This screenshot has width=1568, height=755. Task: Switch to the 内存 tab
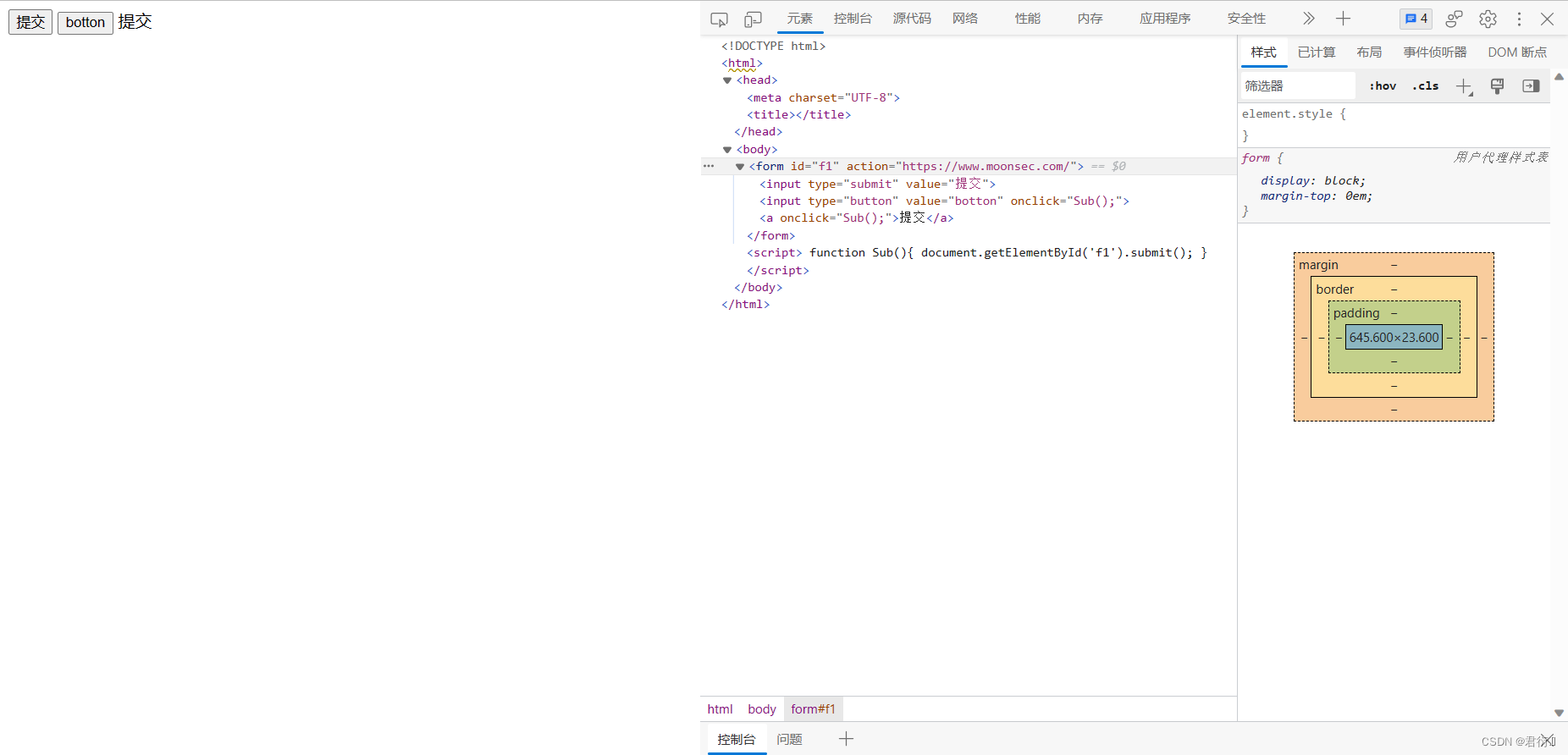coord(1090,19)
